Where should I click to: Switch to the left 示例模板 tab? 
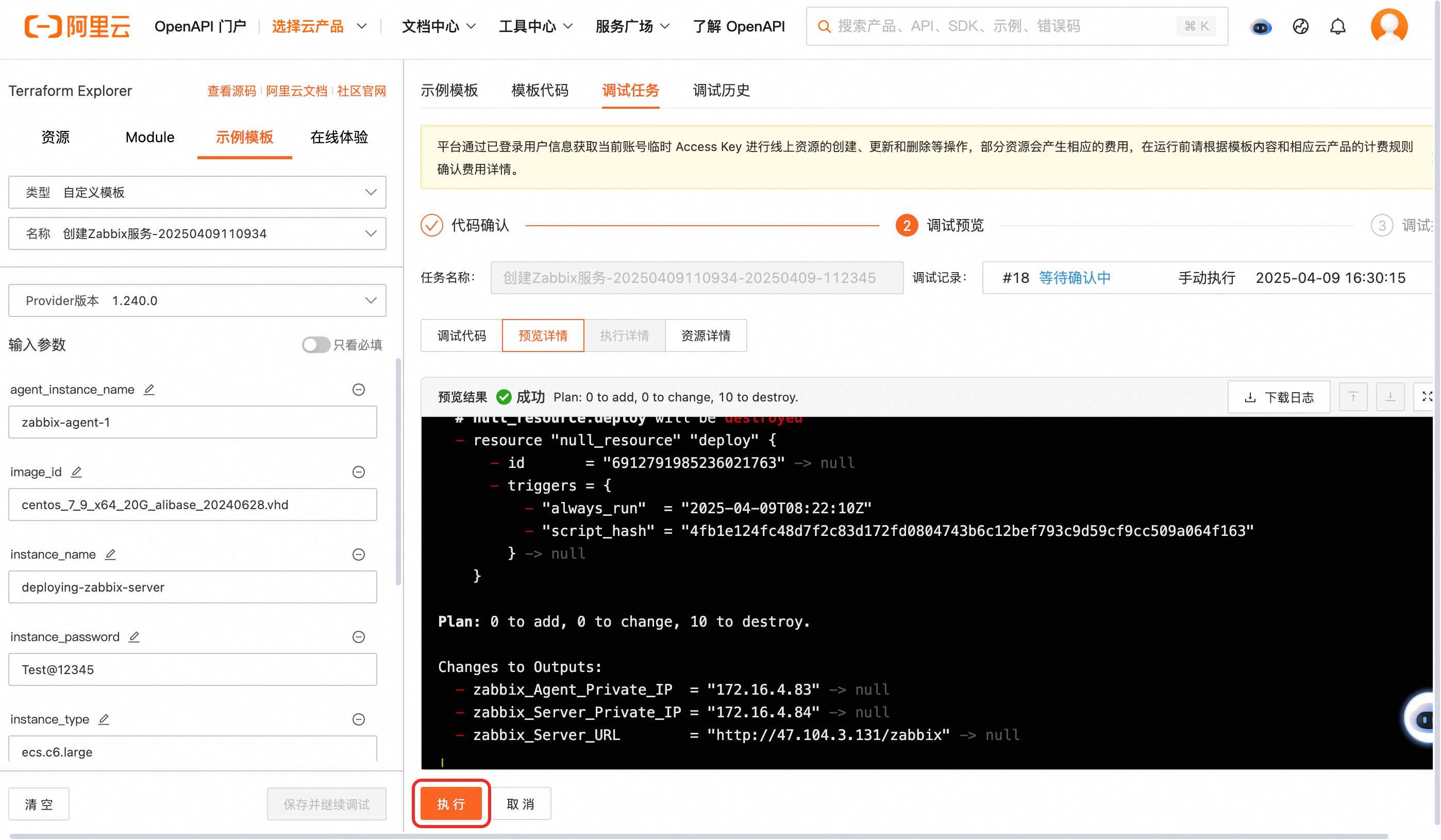[x=244, y=137]
